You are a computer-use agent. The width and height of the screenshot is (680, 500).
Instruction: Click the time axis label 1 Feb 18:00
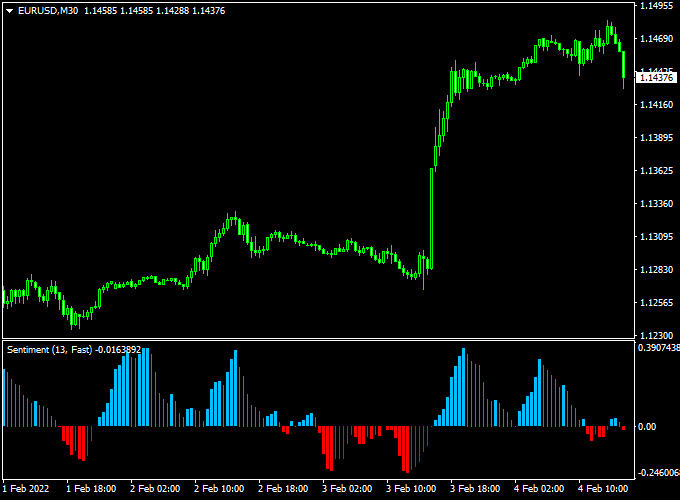pyautogui.click(x=91, y=489)
